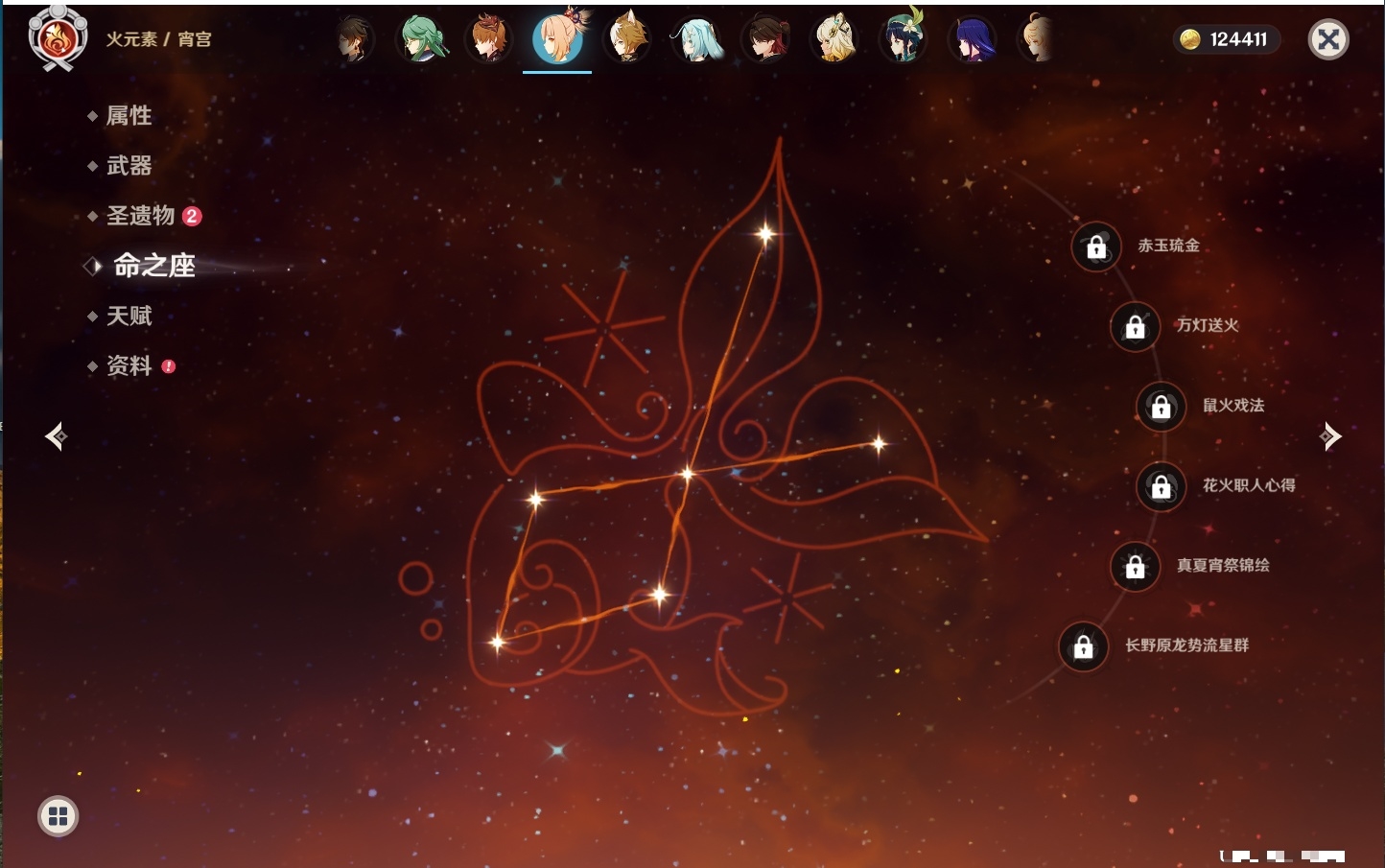Select the avatar wearing a green hat
Viewport: 1385px width, 868px height.
point(904,37)
